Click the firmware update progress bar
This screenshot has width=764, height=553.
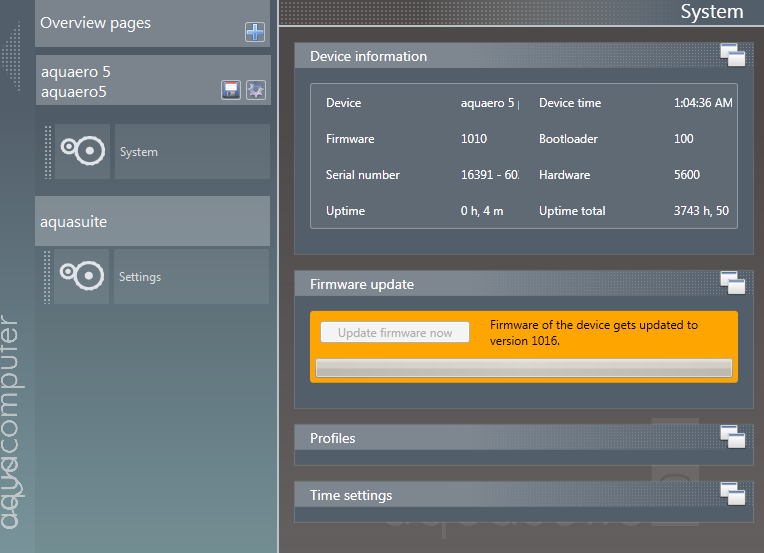(x=524, y=368)
